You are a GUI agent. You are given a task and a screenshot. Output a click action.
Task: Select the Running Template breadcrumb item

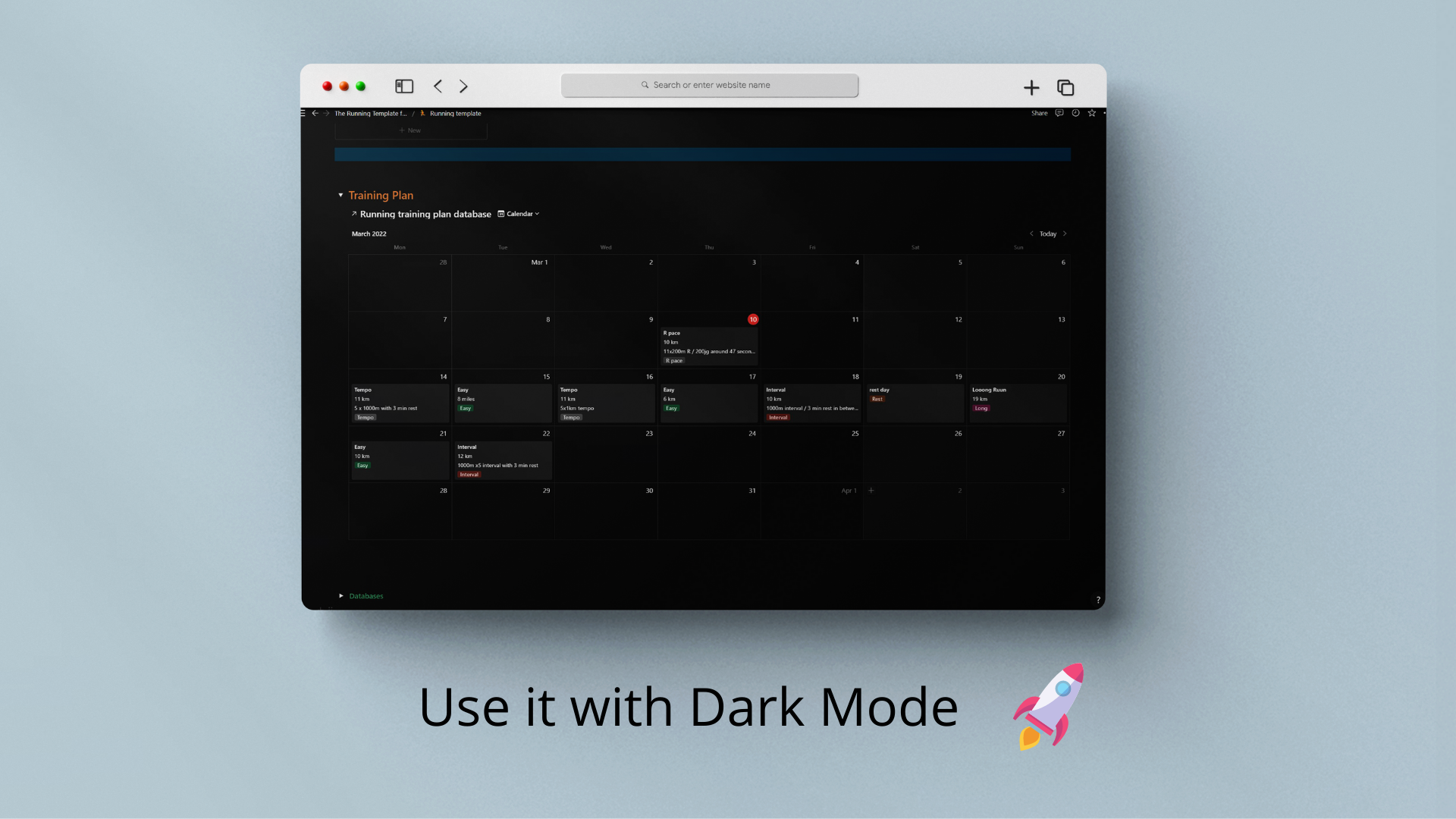click(369, 113)
